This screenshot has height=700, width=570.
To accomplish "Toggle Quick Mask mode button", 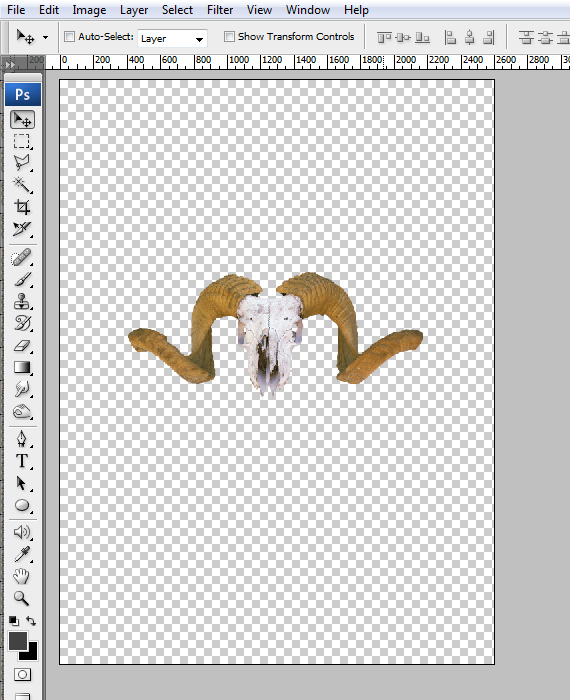I will click(x=22, y=674).
